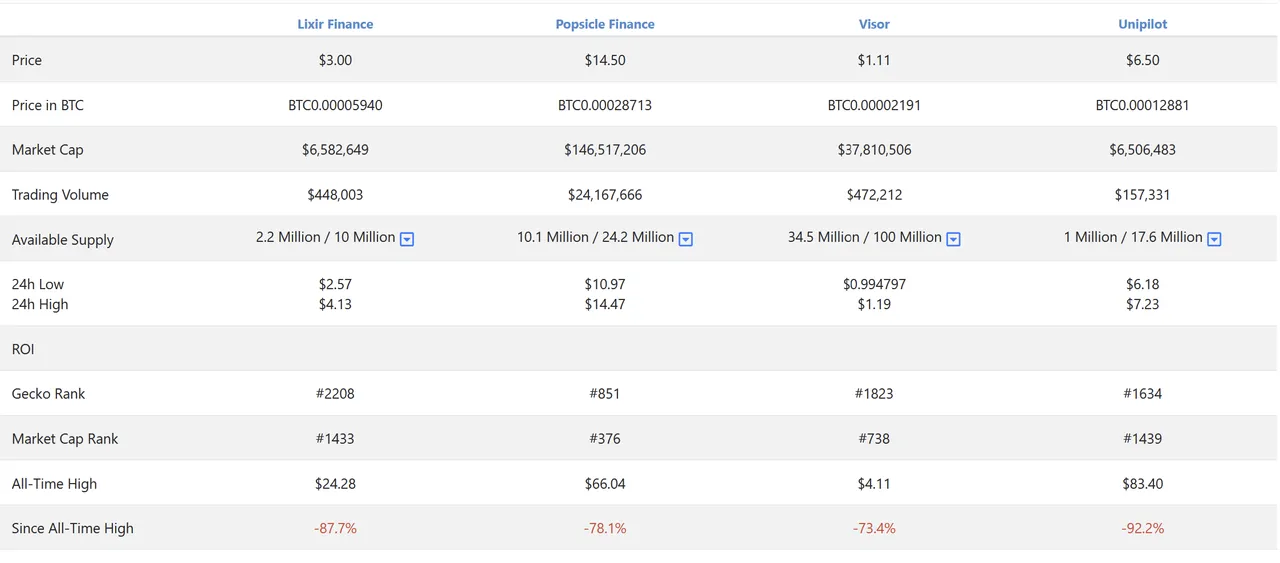1280x563 pixels.
Task: Select the Since All-Time High row label
Action: [73, 528]
